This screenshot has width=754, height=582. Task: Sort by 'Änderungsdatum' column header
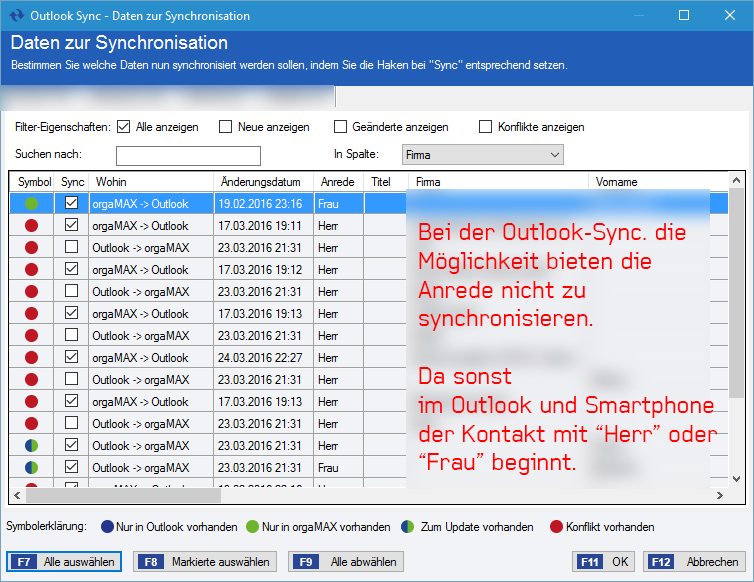[264, 182]
